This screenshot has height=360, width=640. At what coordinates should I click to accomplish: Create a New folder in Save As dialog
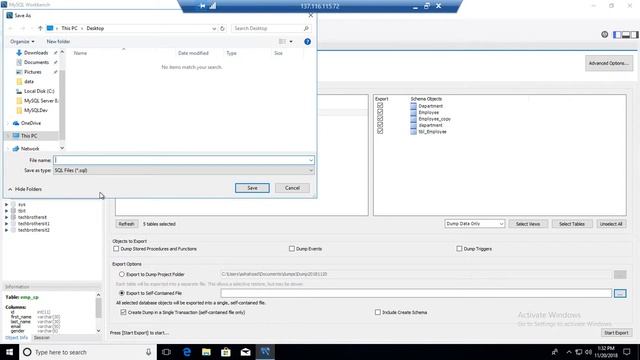pyautogui.click(x=58, y=41)
